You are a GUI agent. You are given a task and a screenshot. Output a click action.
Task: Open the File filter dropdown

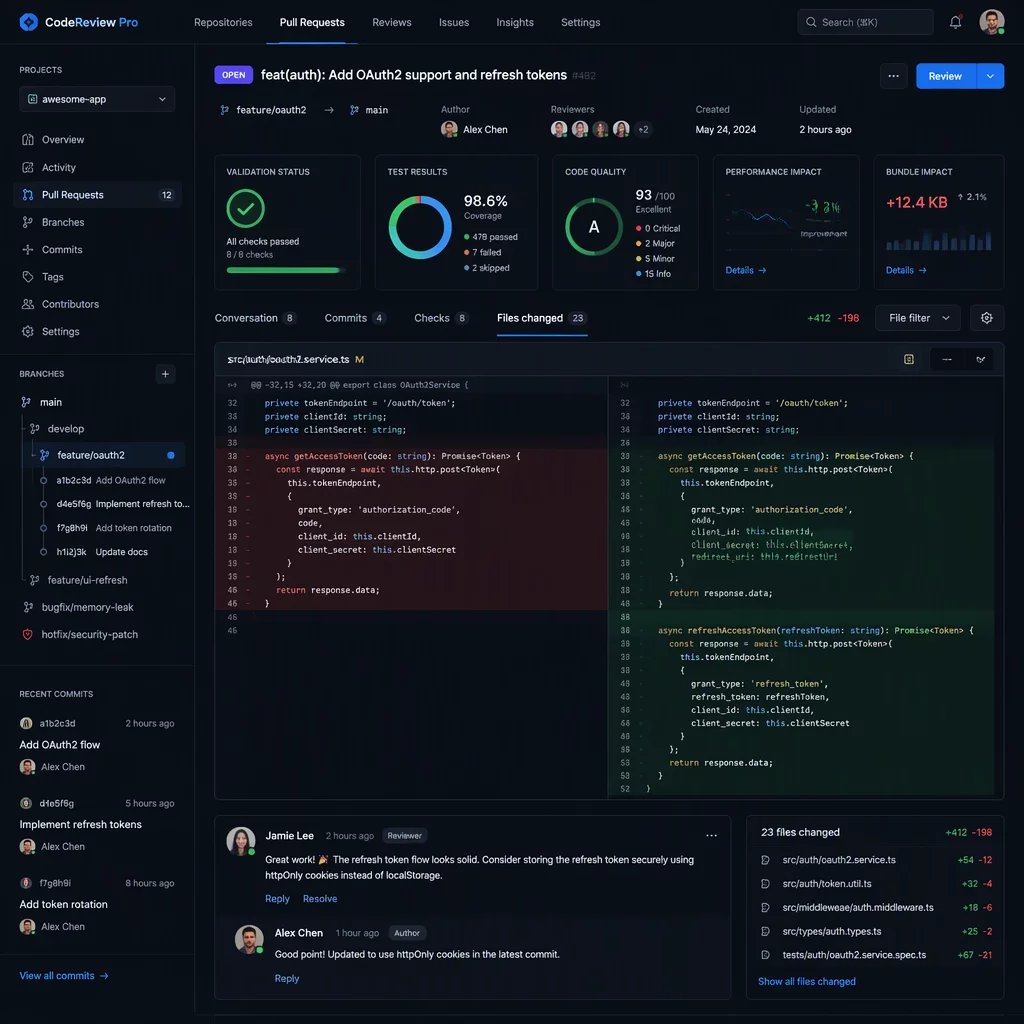pyautogui.click(x=918, y=318)
